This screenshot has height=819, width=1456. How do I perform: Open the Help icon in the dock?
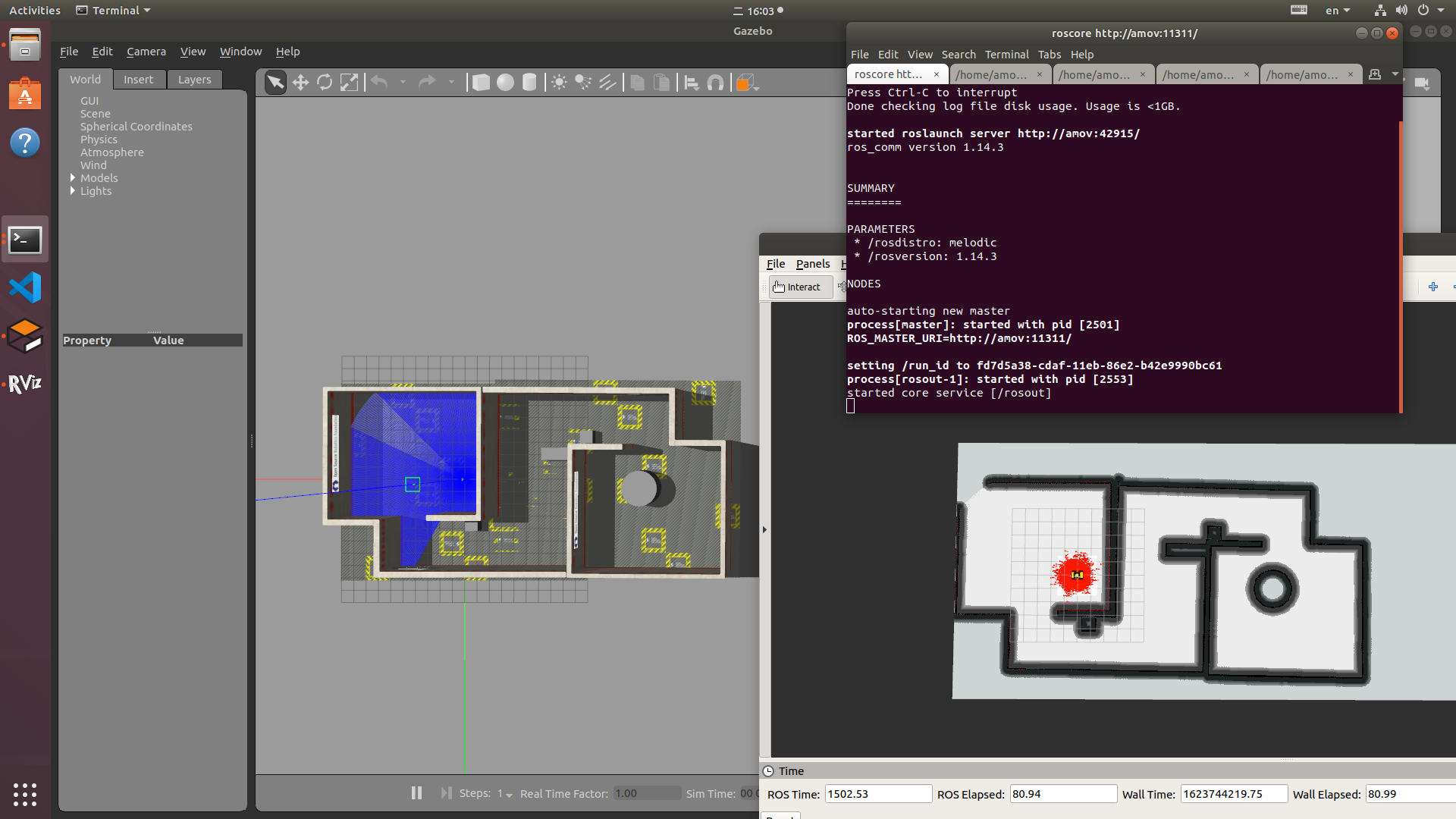click(x=25, y=143)
